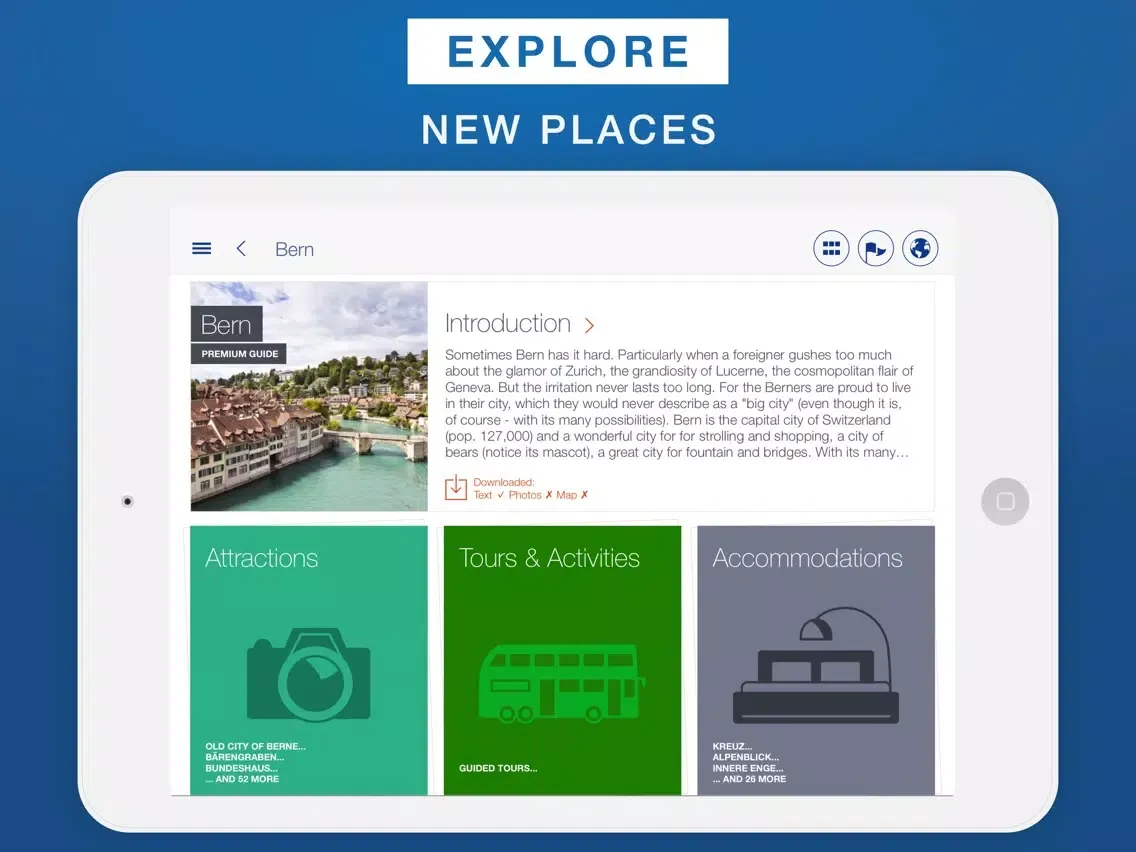
Task: Open the grid view icon
Action: pos(831,249)
